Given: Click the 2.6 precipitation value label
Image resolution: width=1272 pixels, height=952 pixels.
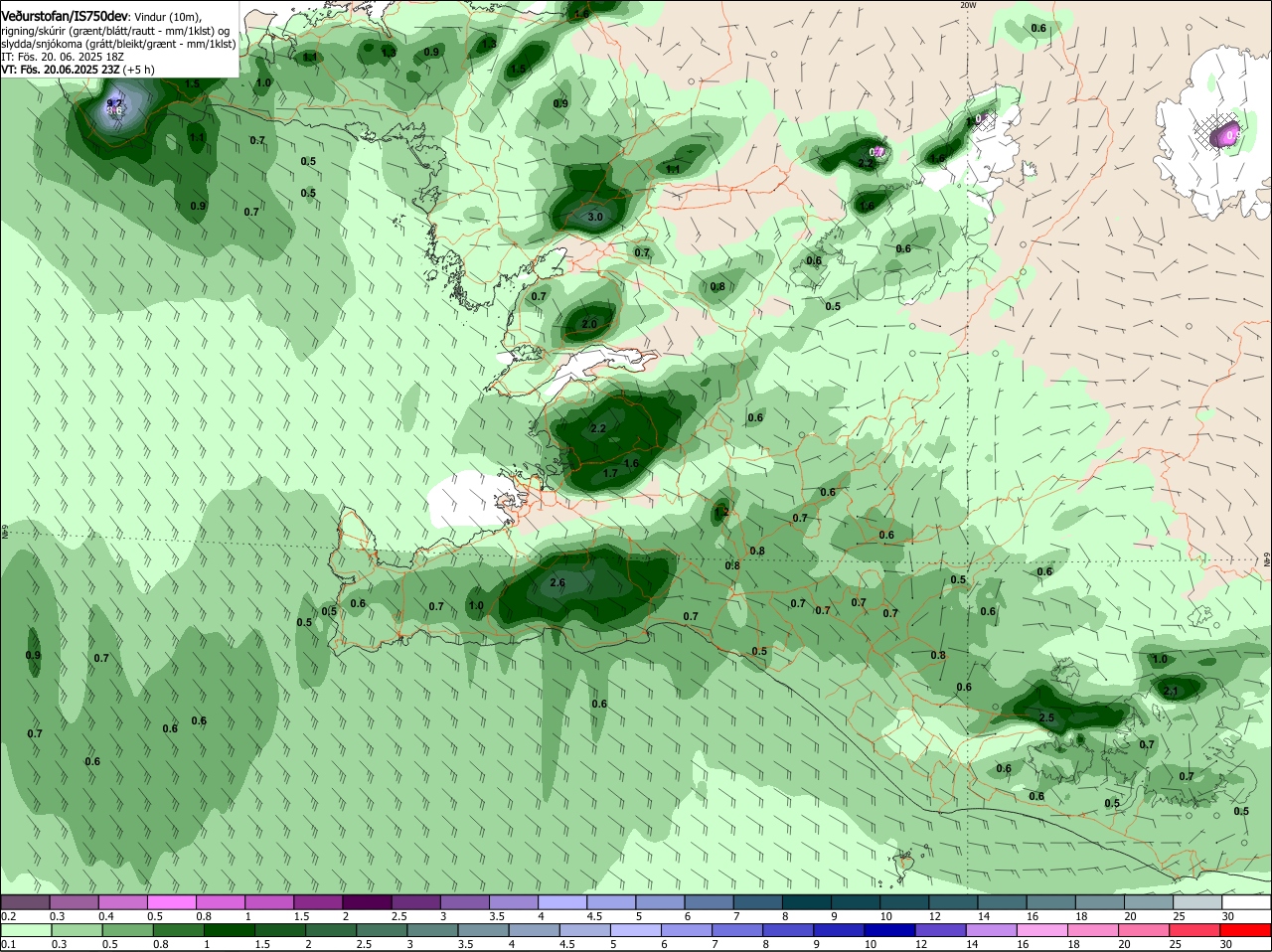Looking at the screenshot, I should 557,583.
